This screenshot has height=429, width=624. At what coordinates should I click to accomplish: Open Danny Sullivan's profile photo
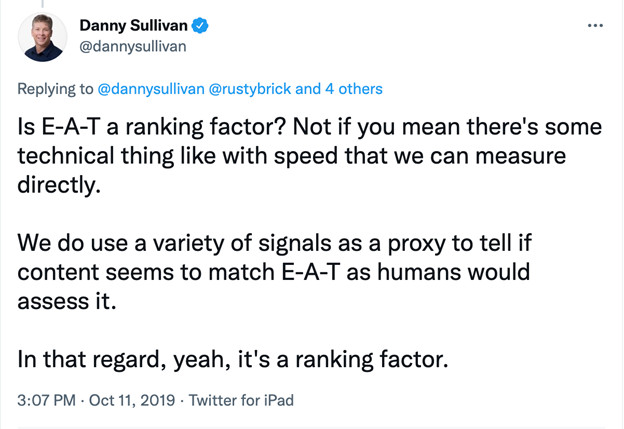42,37
